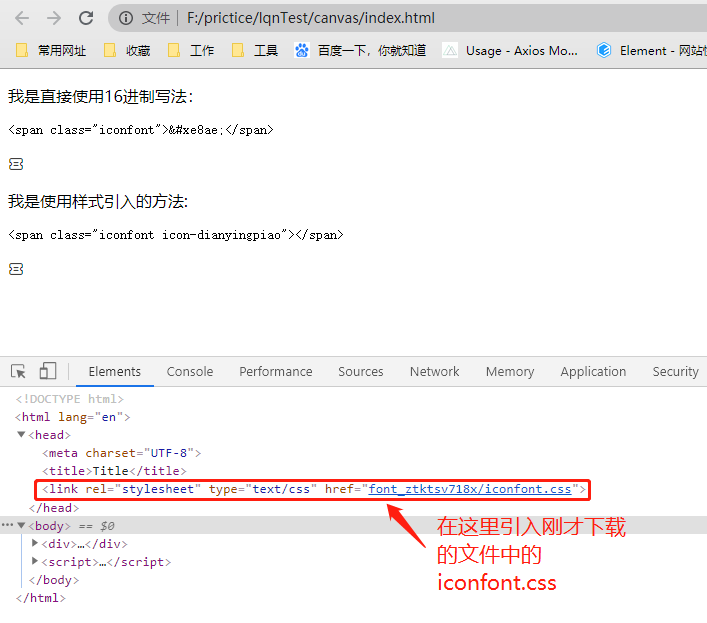Open the 收藏 bookmark folder
The height and width of the screenshot is (623, 707).
tap(127, 50)
